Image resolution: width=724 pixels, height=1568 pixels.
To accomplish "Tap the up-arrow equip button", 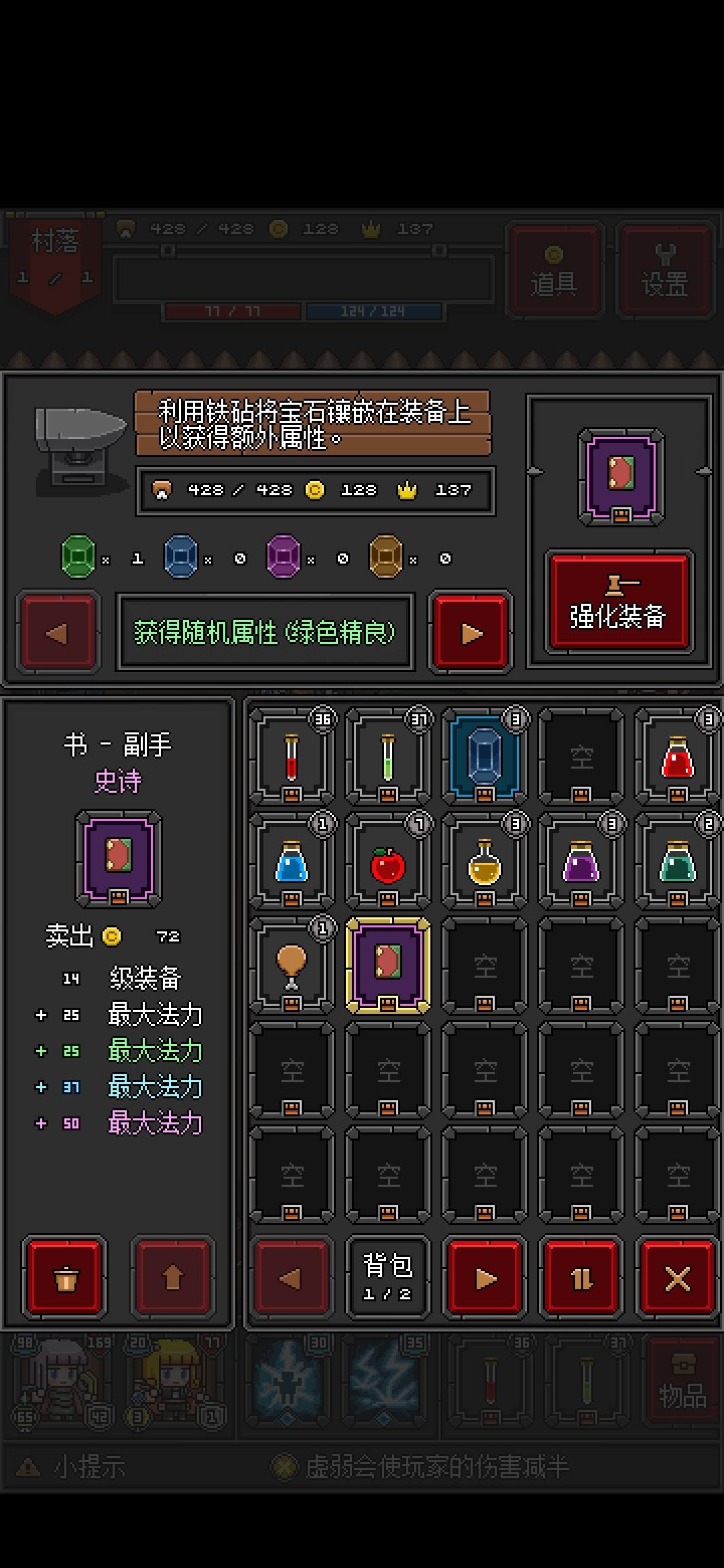I will [x=173, y=1278].
